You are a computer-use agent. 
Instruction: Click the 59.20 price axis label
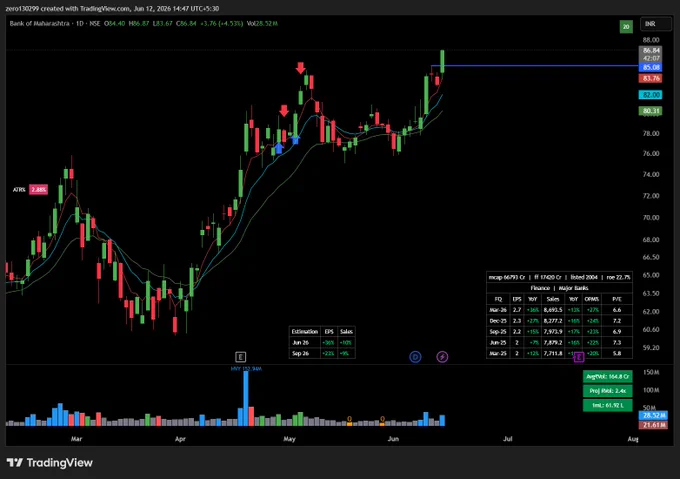[651, 348]
